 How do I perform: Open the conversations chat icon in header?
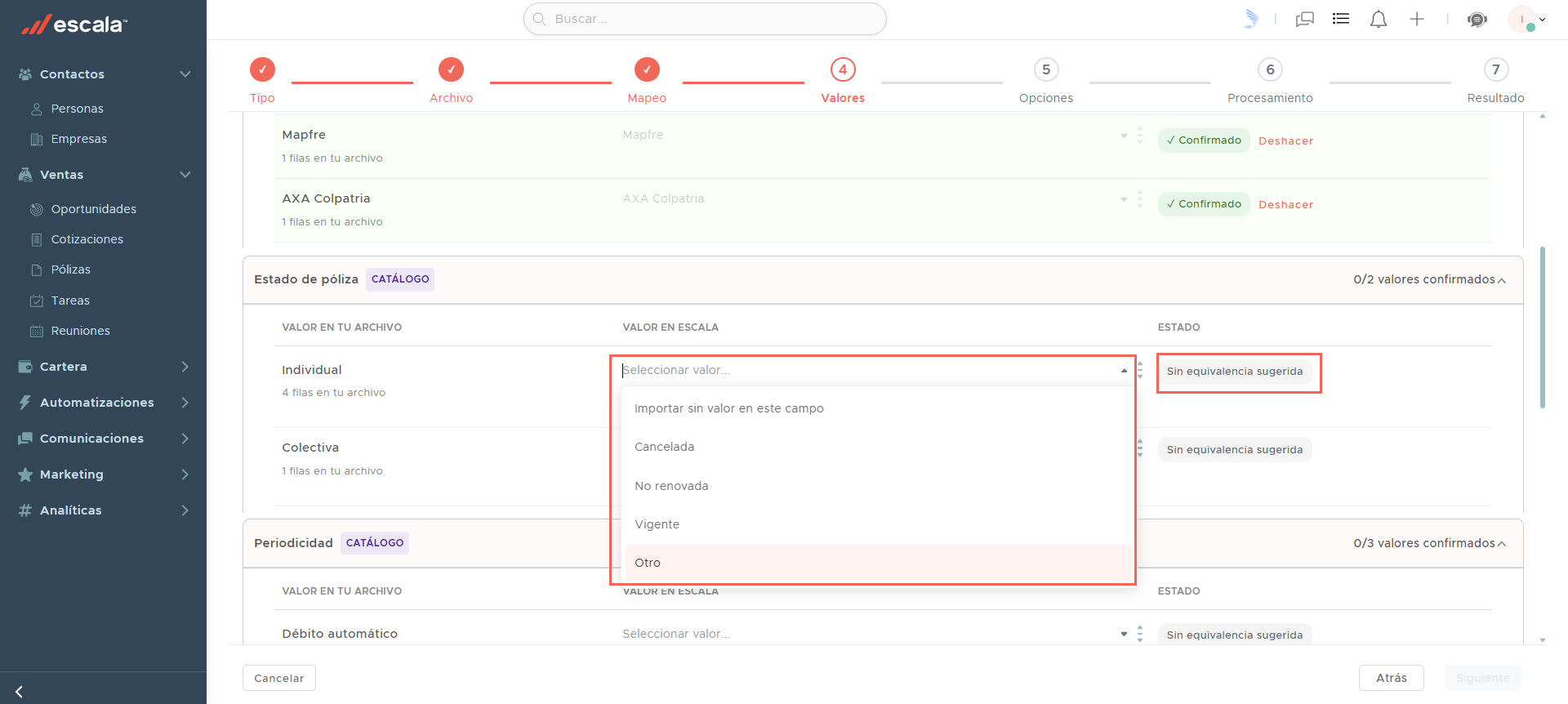(x=1305, y=19)
